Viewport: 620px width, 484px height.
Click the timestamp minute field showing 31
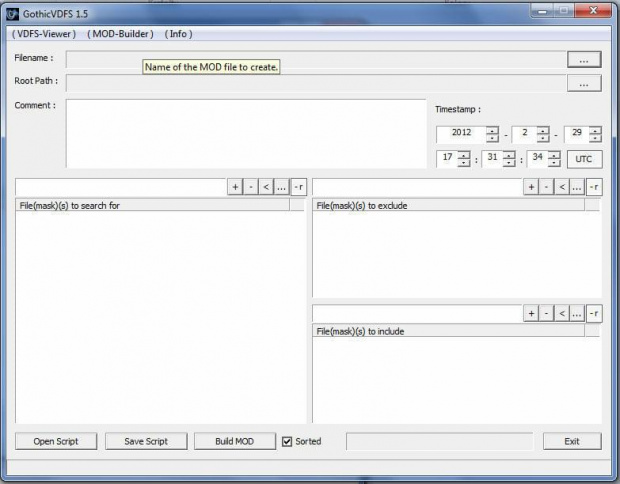click(492, 159)
